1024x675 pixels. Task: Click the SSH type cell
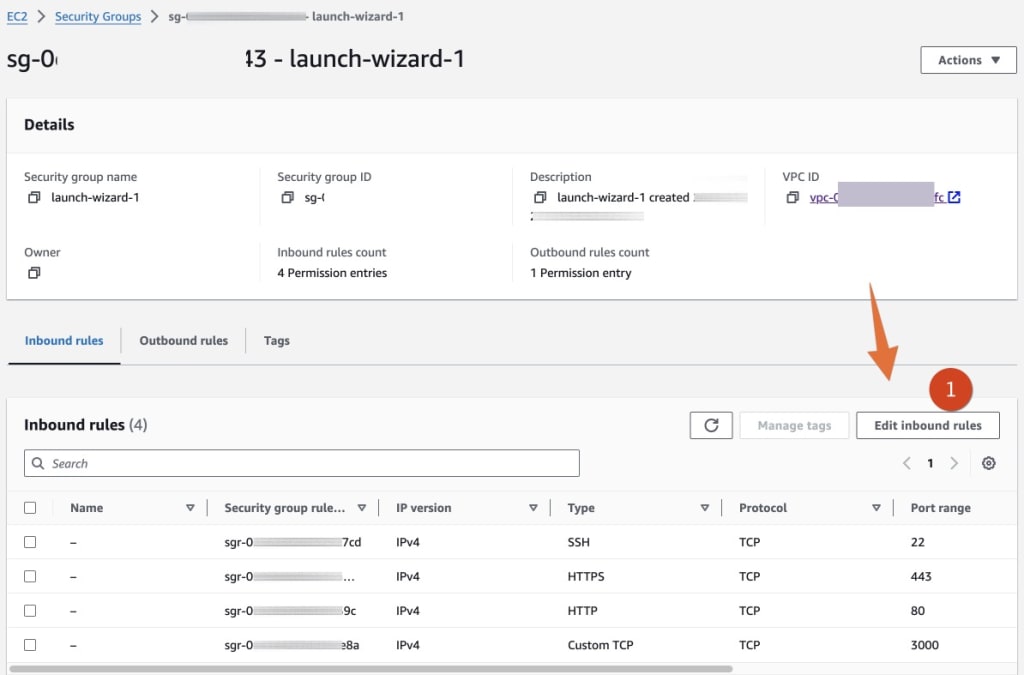[579, 542]
